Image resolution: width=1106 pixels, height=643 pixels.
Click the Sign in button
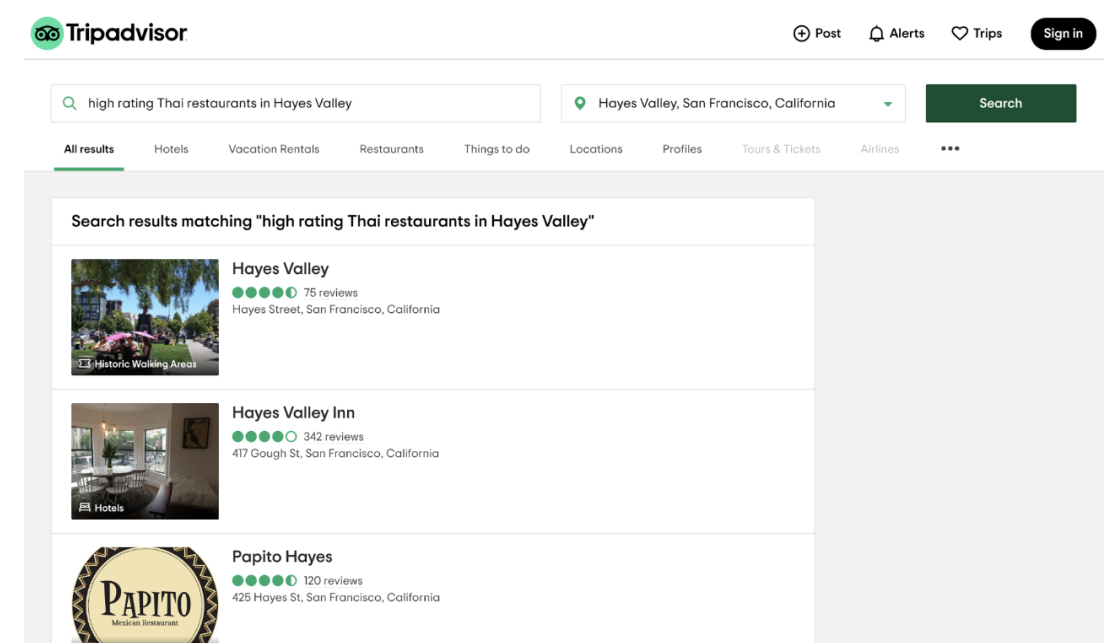[1062, 34]
